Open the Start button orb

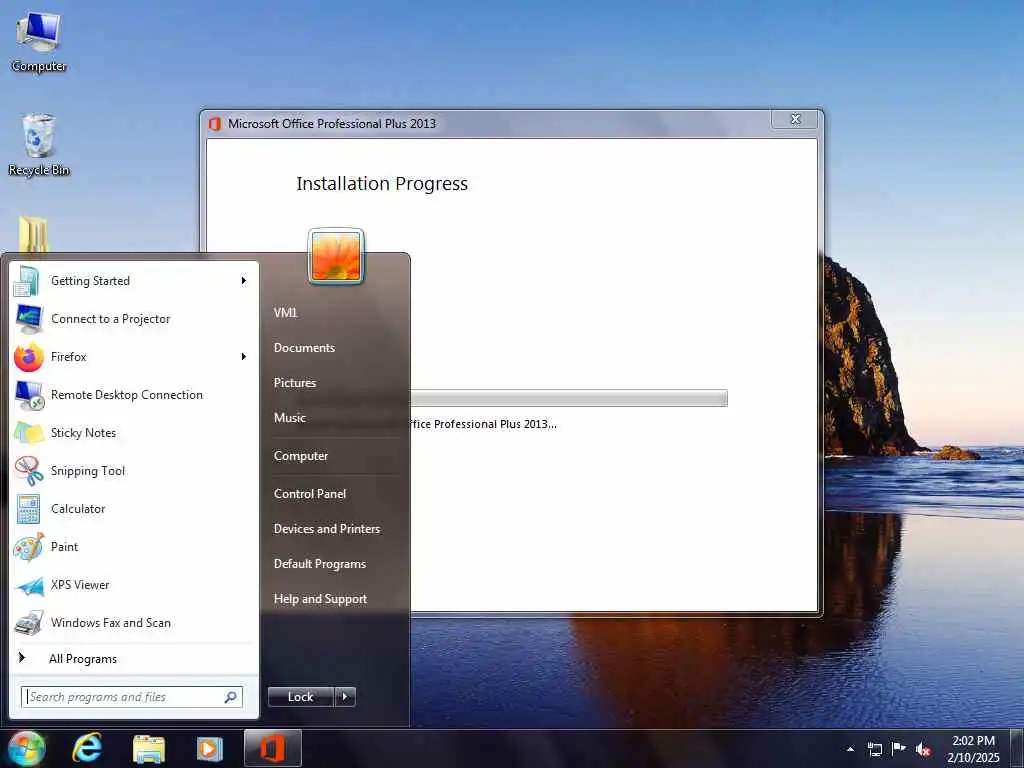[26, 748]
